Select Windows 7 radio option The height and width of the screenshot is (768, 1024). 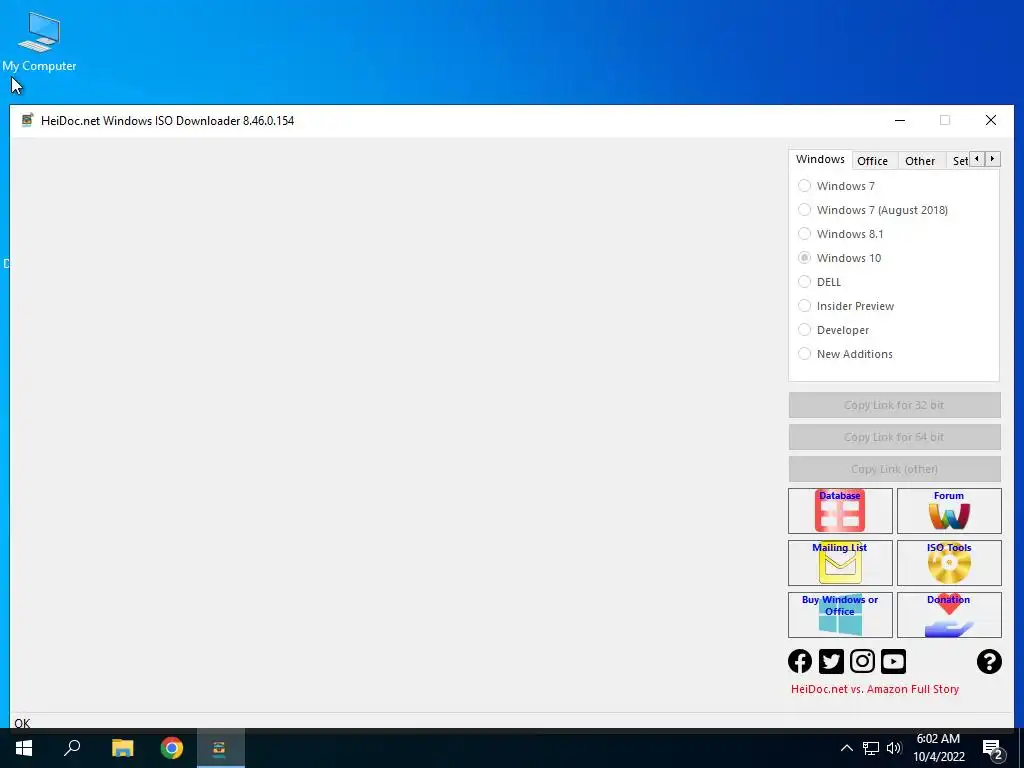pyautogui.click(x=837, y=186)
